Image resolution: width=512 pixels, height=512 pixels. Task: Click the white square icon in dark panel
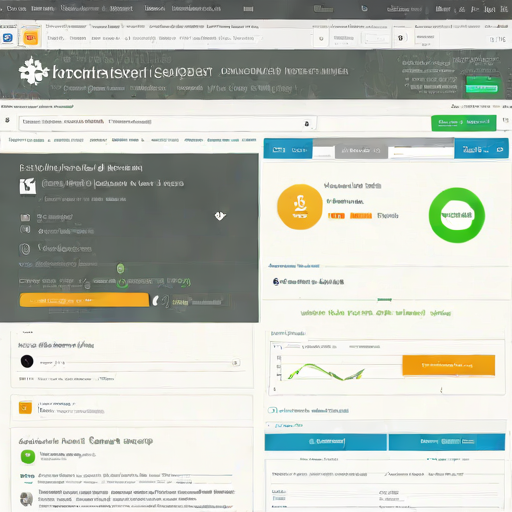coord(27,186)
